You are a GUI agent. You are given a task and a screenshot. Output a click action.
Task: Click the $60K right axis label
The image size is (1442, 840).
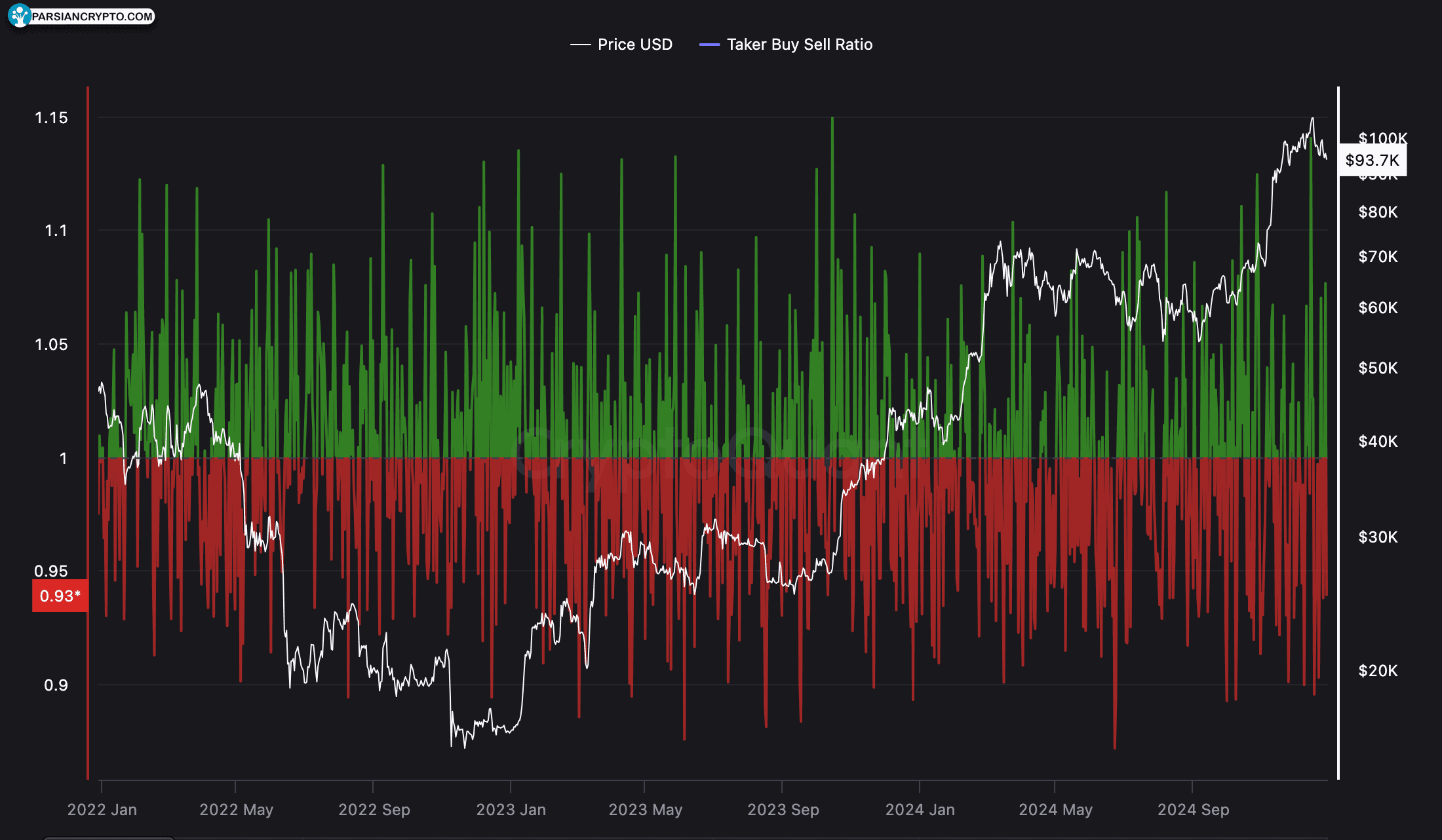[x=1378, y=308]
